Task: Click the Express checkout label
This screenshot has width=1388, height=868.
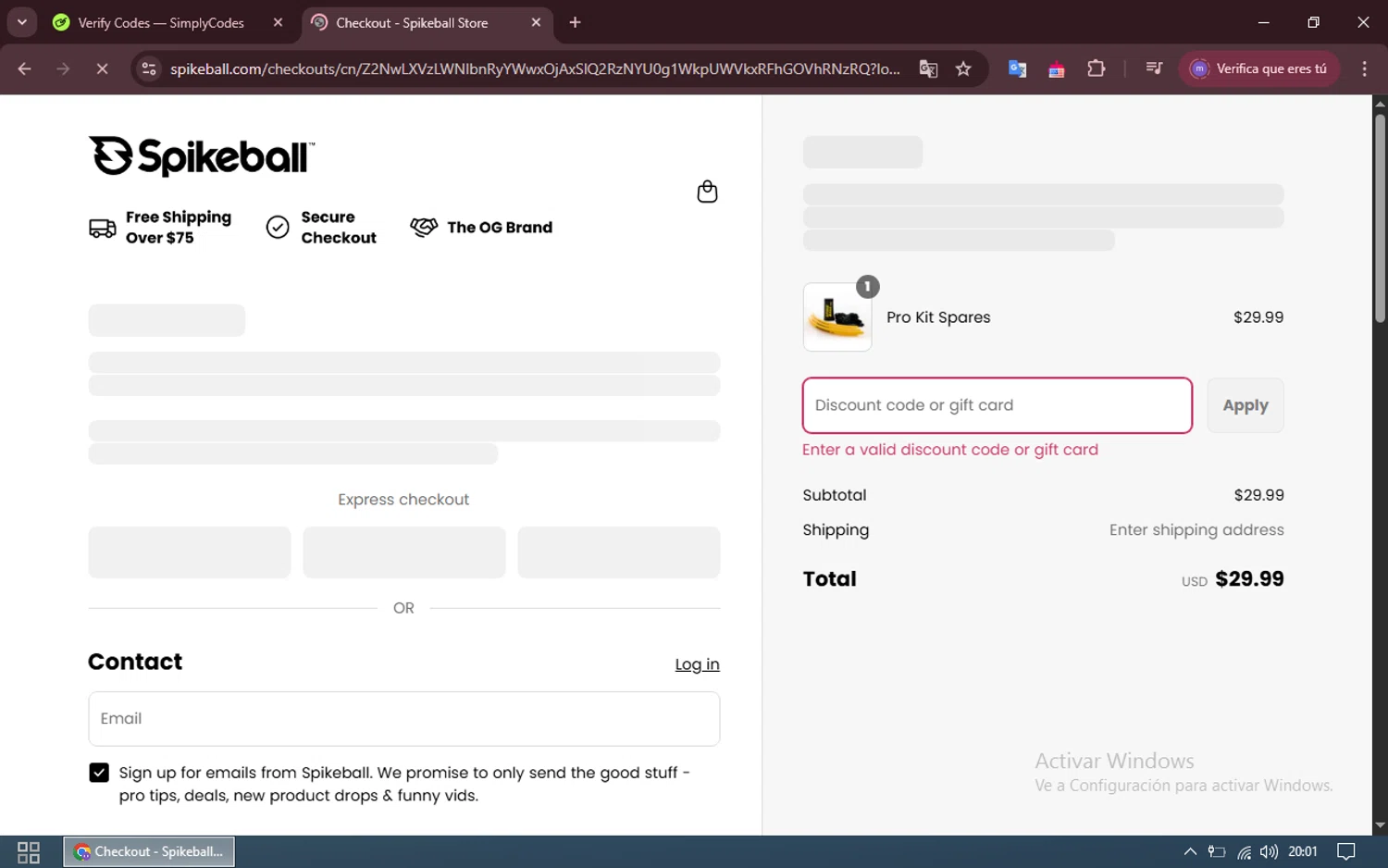Action: coord(403,500)
